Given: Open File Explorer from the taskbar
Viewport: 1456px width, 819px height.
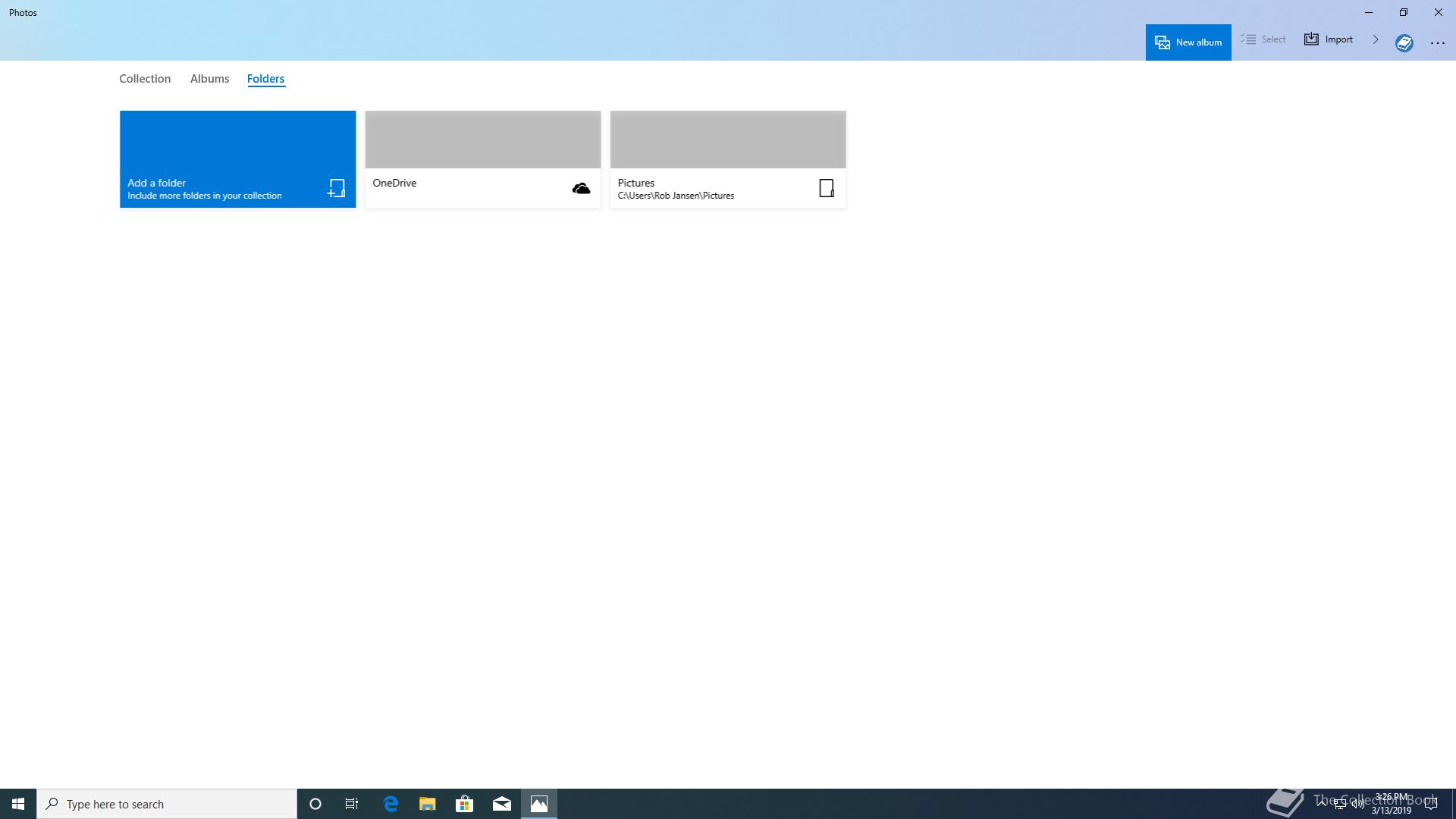Looking at the screenshot, I should [428, 804].
